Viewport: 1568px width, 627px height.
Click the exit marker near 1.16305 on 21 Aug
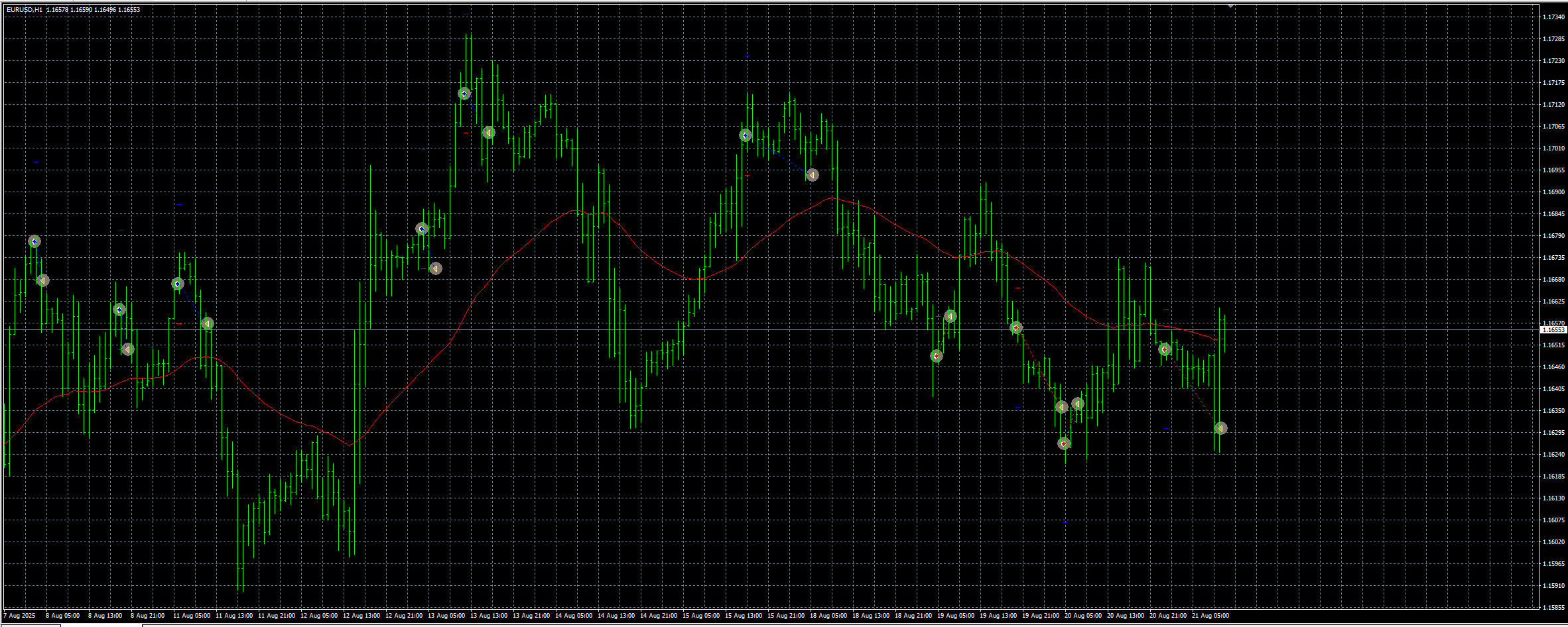click(x=1221, y=428)
